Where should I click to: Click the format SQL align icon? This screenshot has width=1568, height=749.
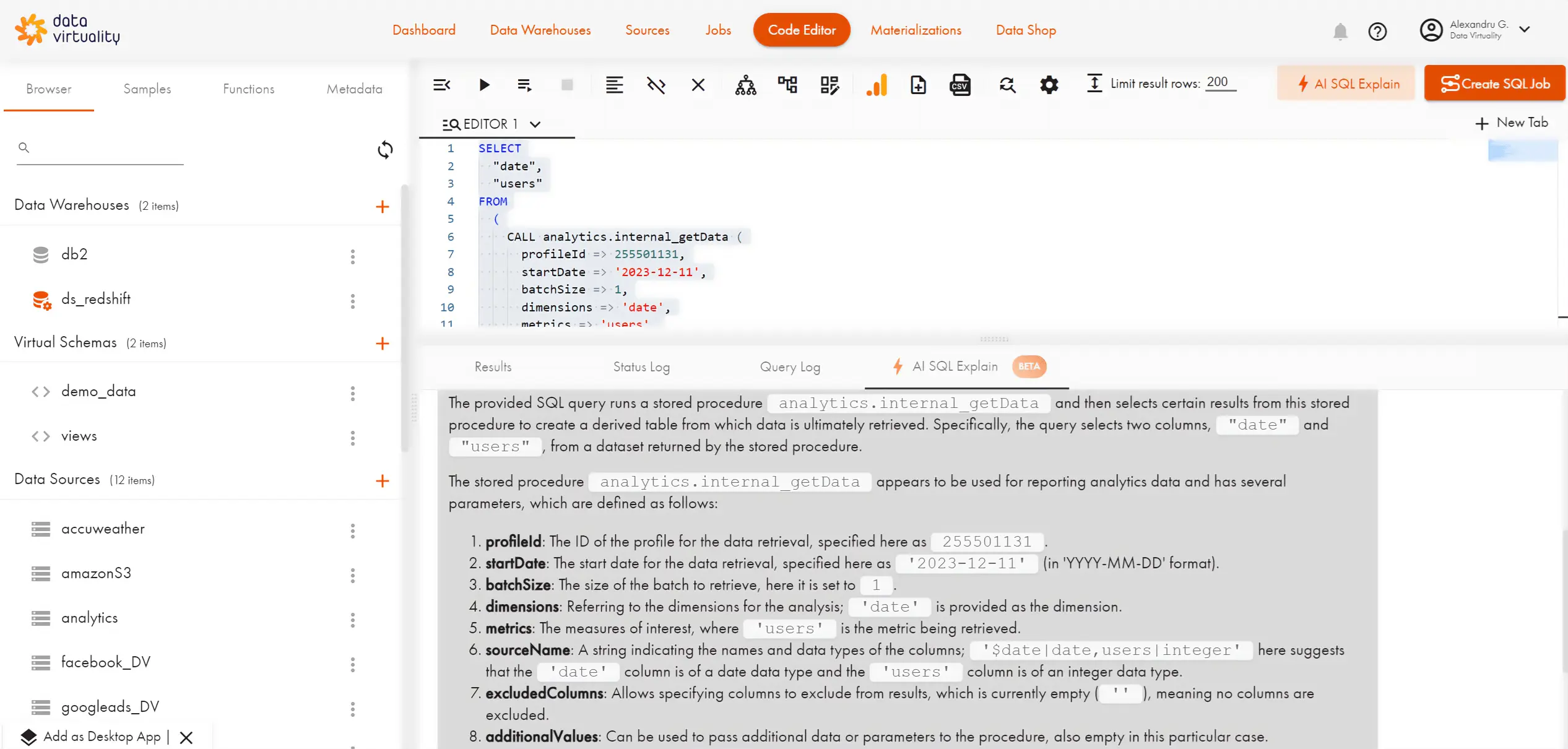tap(614, 85)
